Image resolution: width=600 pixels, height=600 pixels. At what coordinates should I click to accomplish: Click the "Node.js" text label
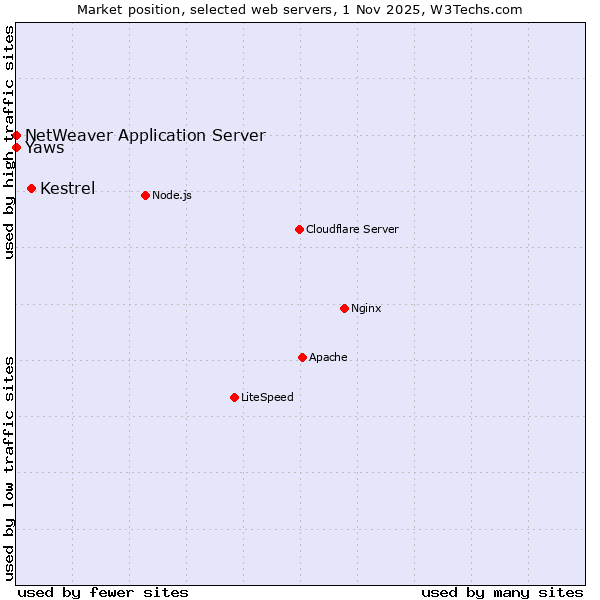coord(172,195)
